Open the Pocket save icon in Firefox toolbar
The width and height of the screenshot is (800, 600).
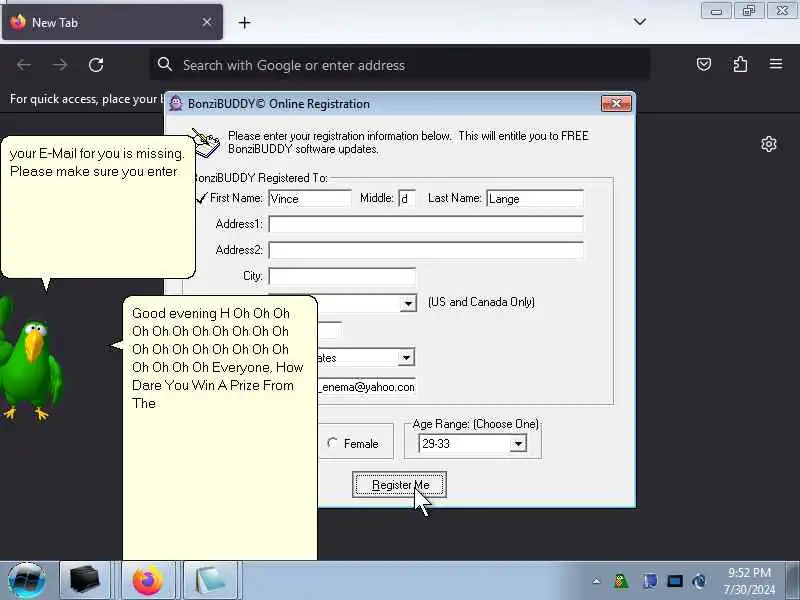pos(704,64)
